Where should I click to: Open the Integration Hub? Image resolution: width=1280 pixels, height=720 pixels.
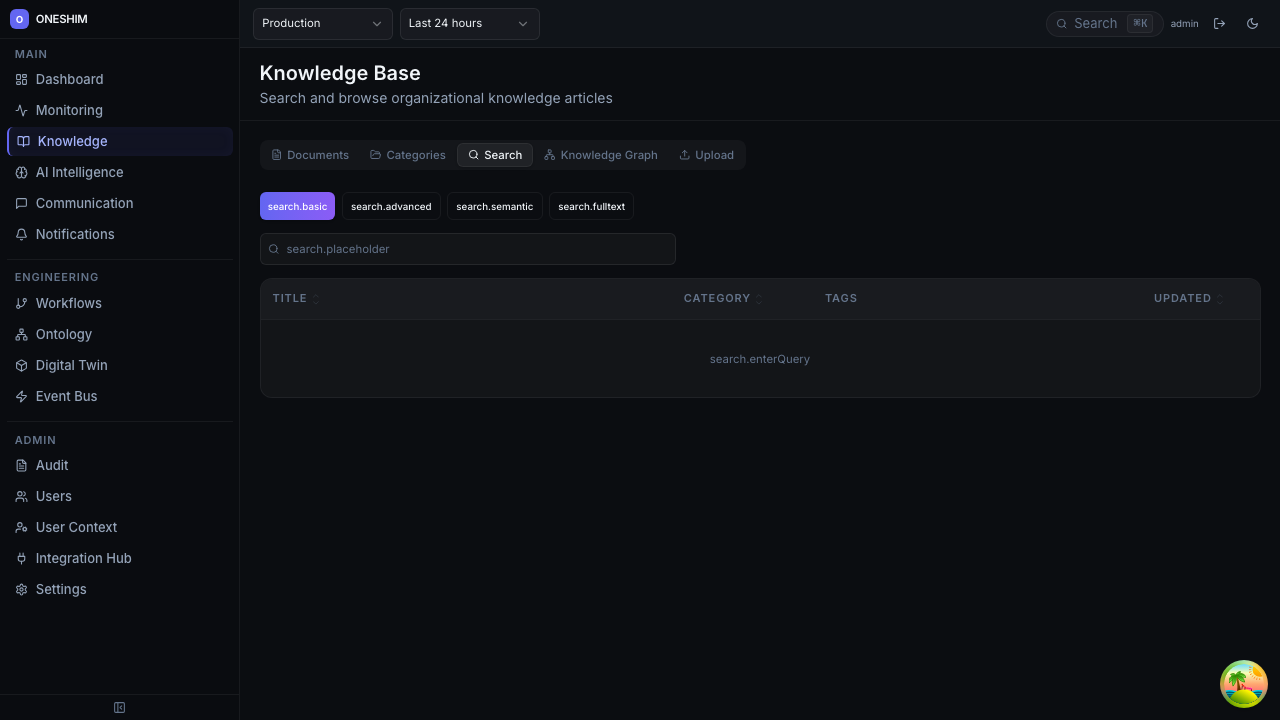pyautogui.click(x=83, y=558)
